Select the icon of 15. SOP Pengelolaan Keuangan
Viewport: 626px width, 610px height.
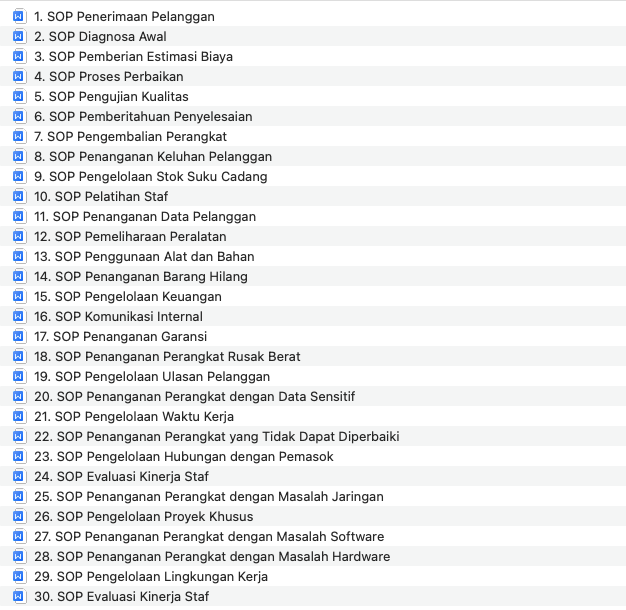click(18, 296)
